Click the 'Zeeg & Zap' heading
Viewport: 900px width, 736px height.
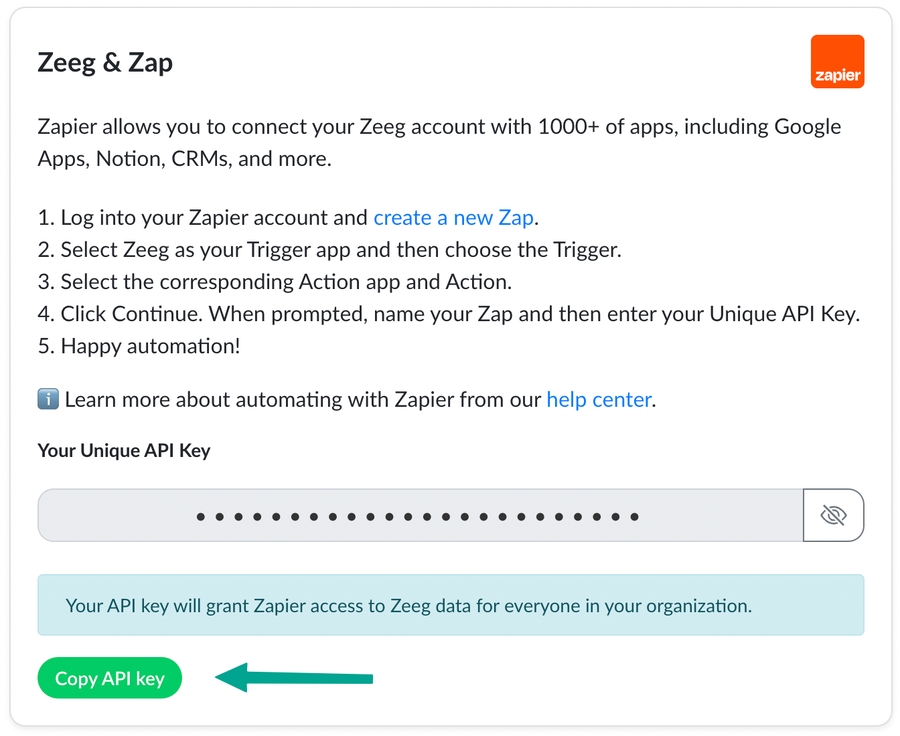click(x=105, y=62)
